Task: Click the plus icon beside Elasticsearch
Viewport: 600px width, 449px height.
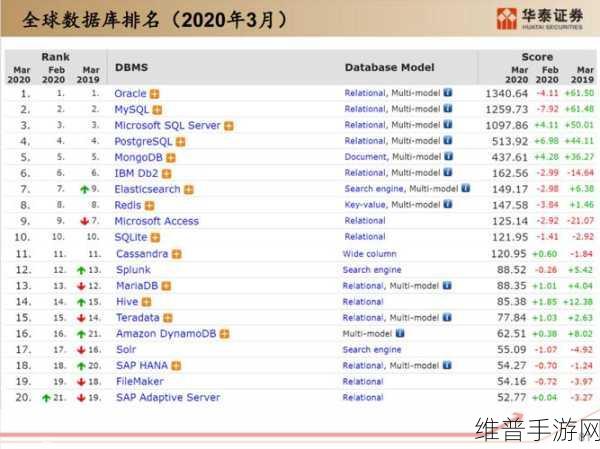Action: click(x=189, y=190)
